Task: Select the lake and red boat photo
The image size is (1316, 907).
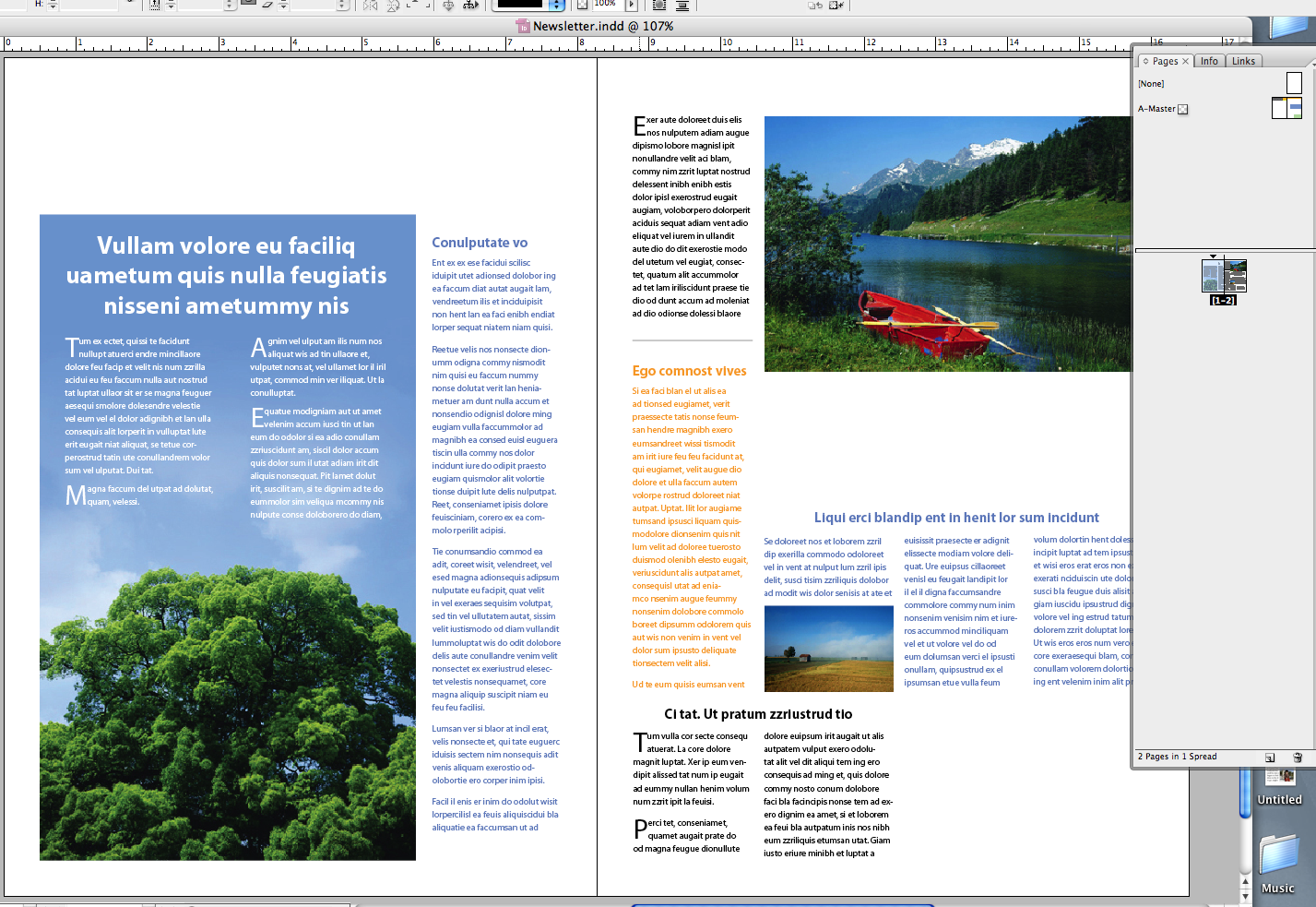Action: point(947,244)
